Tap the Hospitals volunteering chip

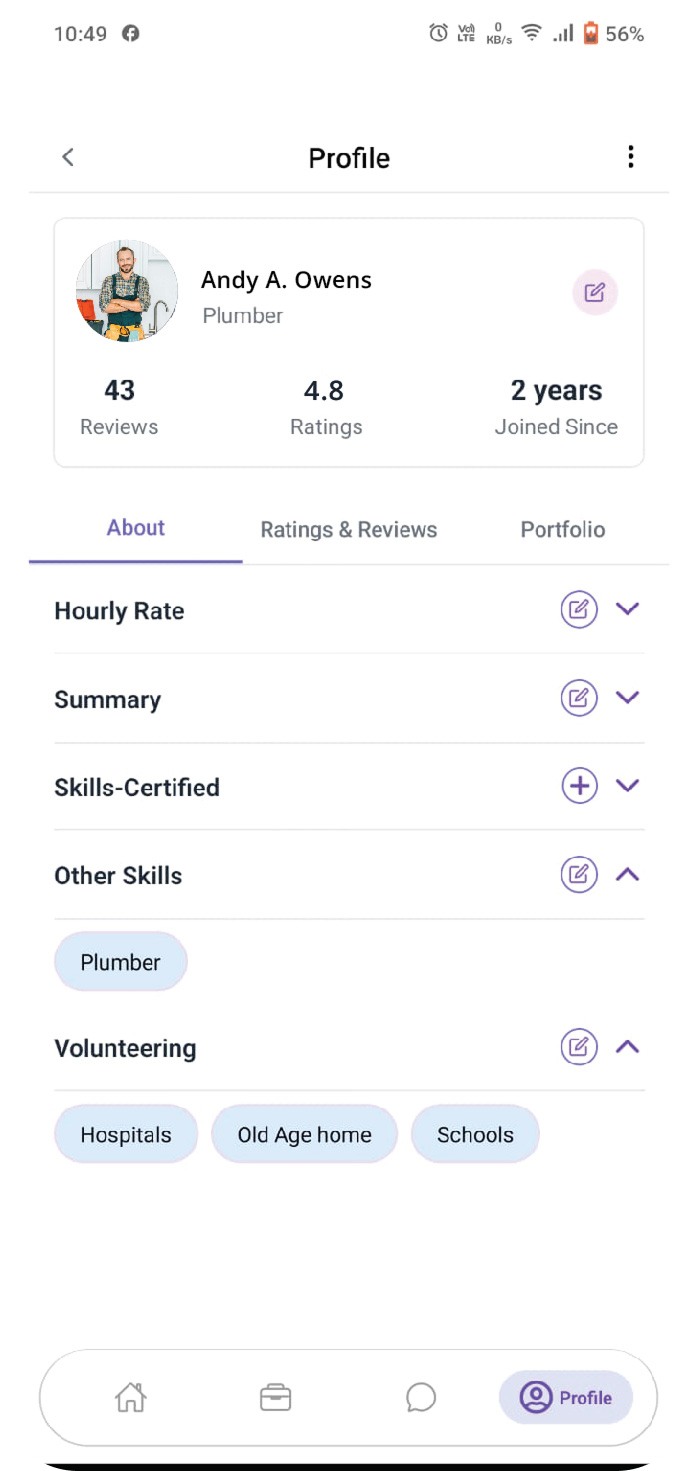click(x=126, y=1135)
